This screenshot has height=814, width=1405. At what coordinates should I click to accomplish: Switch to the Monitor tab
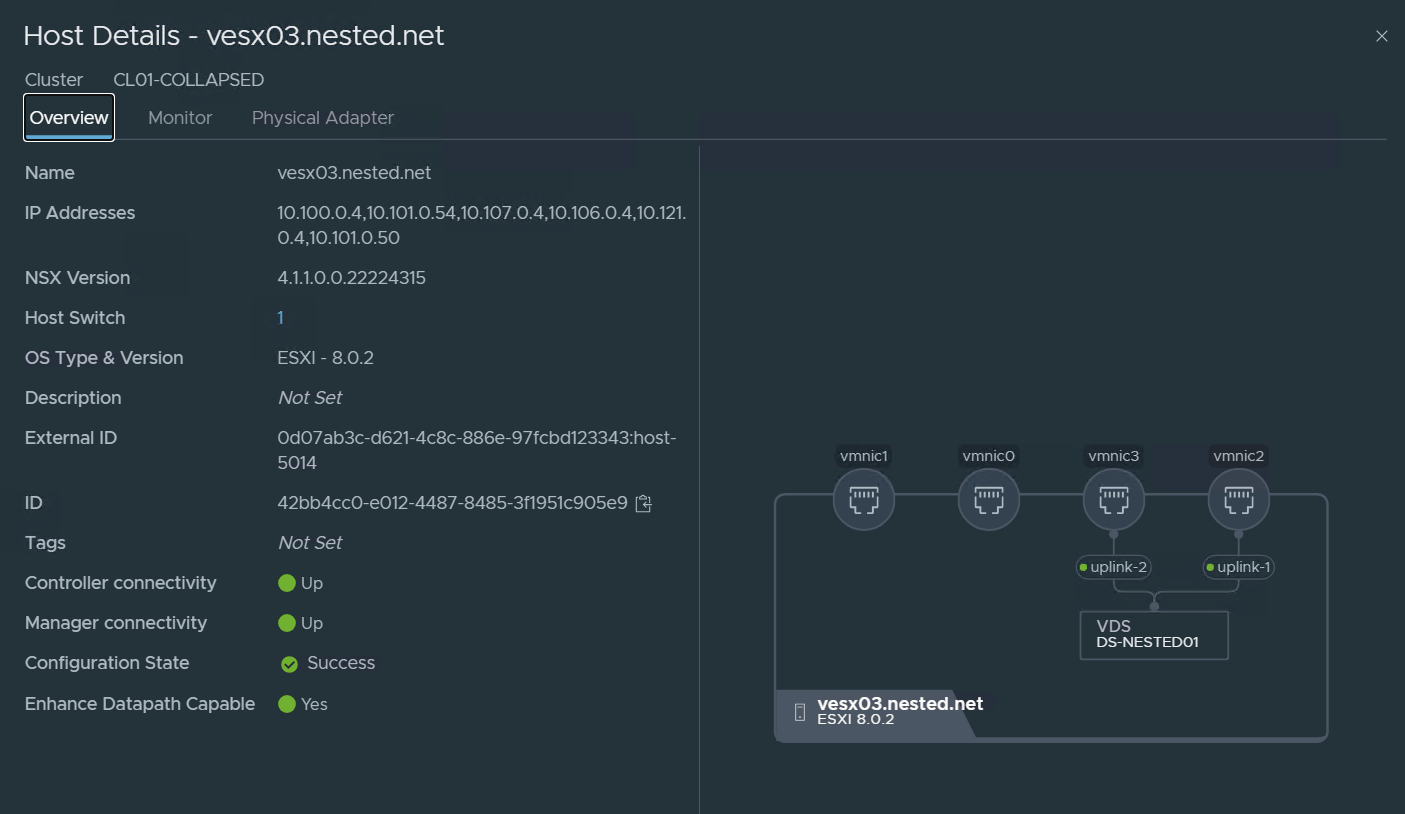(180, 118)
